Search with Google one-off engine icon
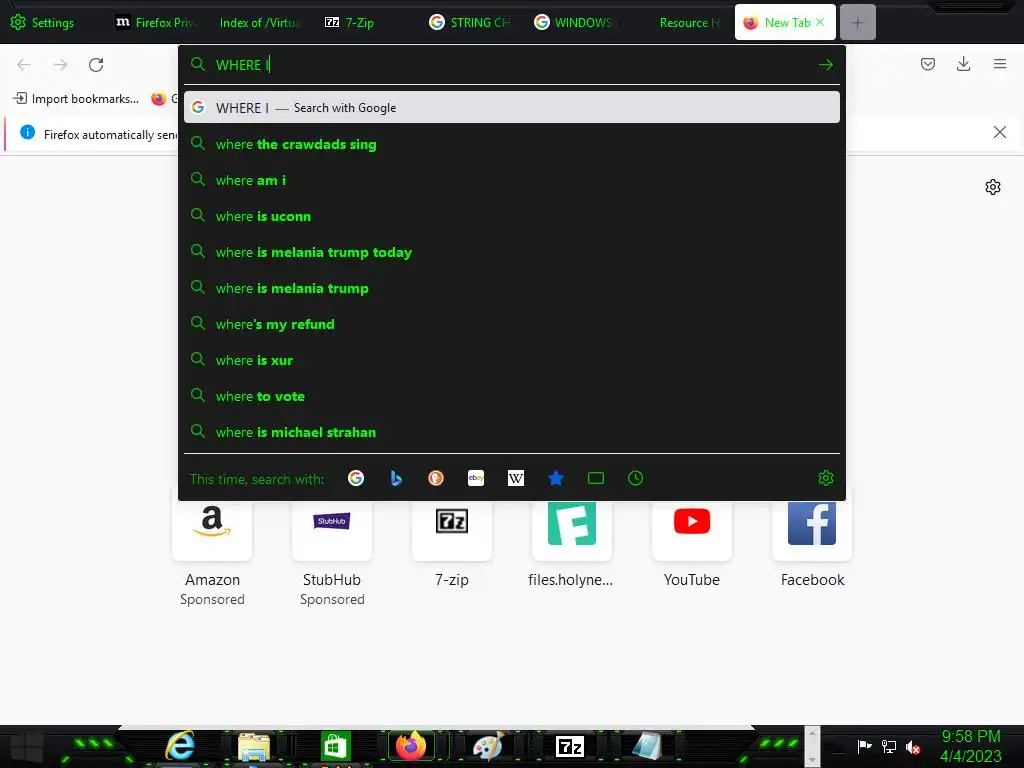 [x=356, y=478]
